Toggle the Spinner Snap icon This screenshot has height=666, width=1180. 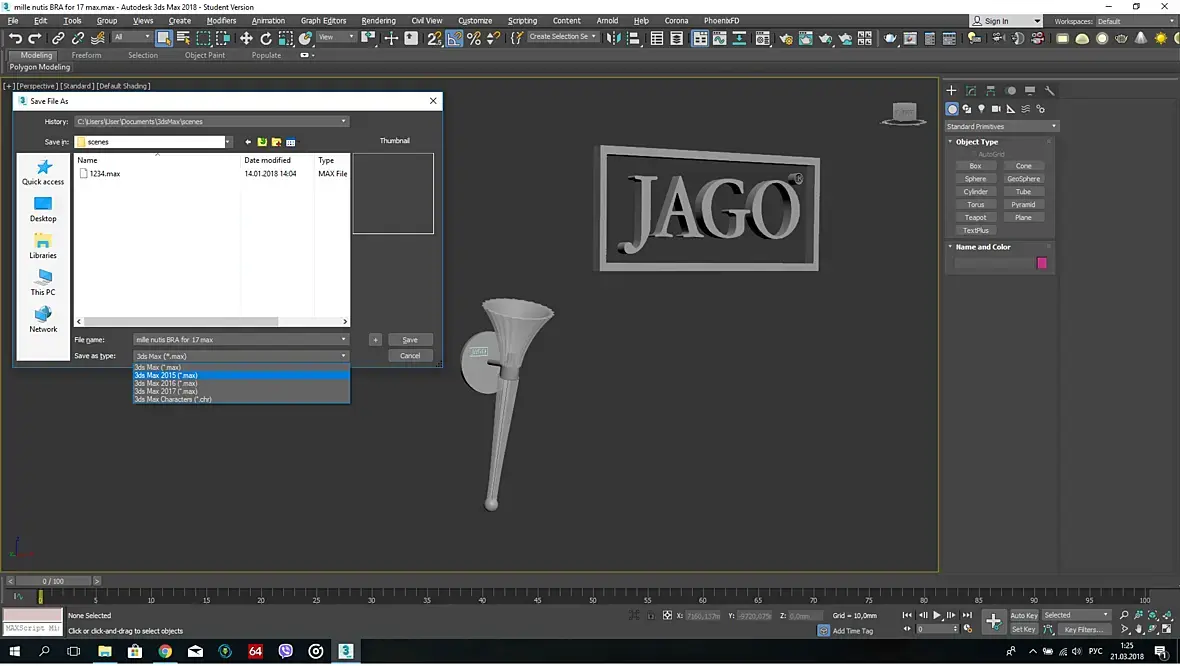[x=494, y=38]
